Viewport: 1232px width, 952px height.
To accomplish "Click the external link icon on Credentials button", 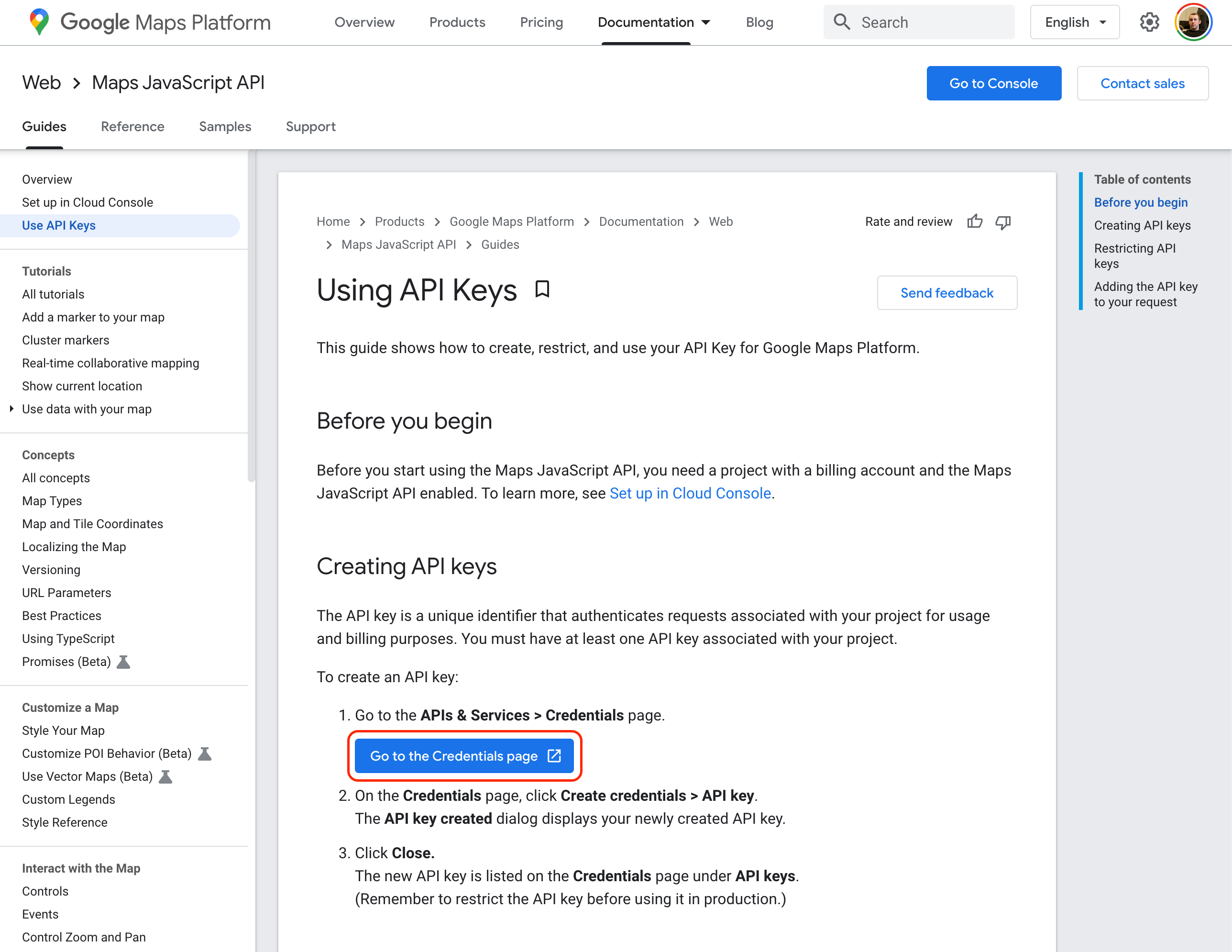I will pos(554,755).
